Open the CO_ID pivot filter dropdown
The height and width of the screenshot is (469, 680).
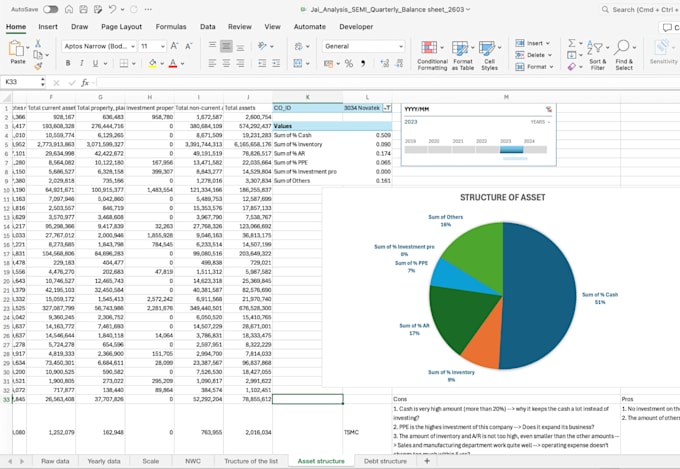[387, 108]
